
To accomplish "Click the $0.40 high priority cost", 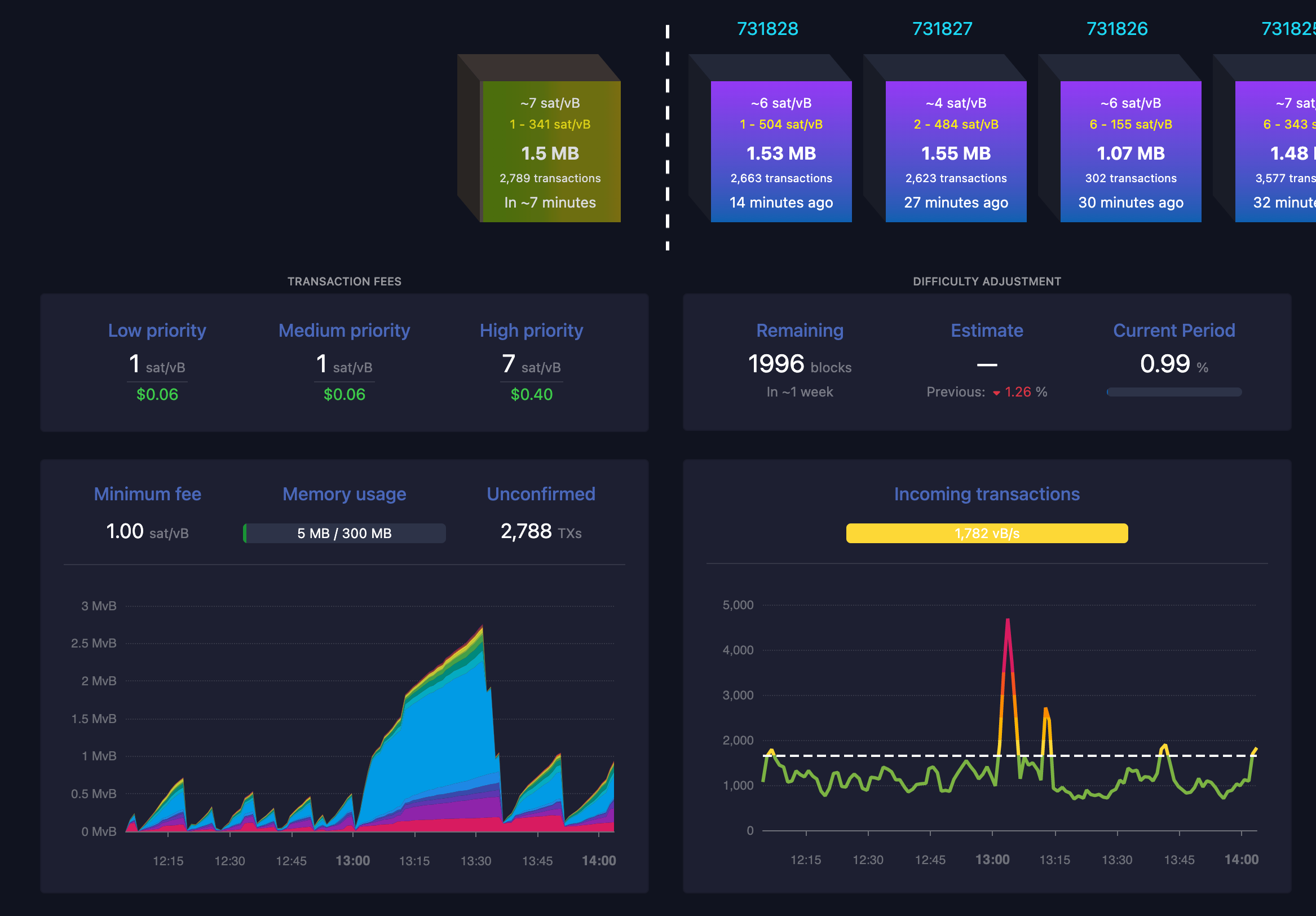I will (531, 394).
